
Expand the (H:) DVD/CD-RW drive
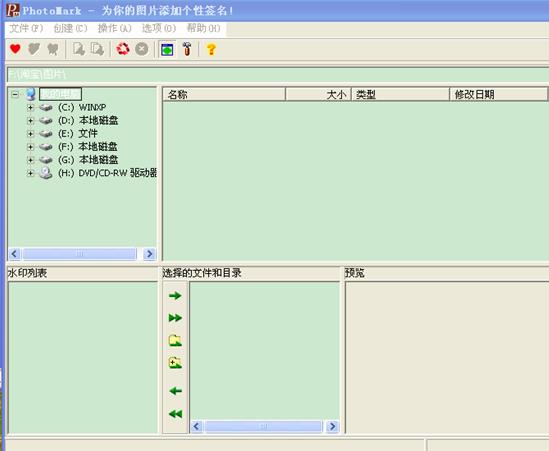30,173
